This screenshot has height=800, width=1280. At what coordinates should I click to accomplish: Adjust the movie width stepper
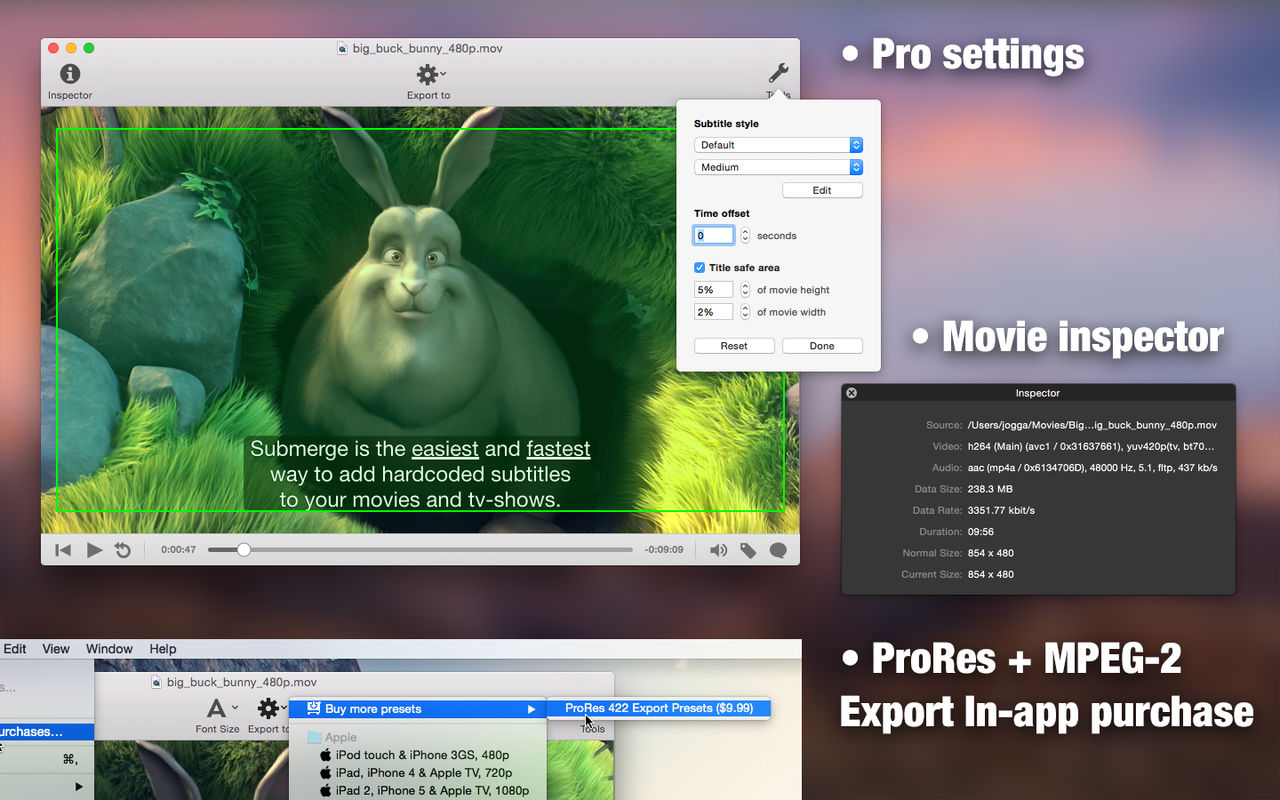coord(745,312)
